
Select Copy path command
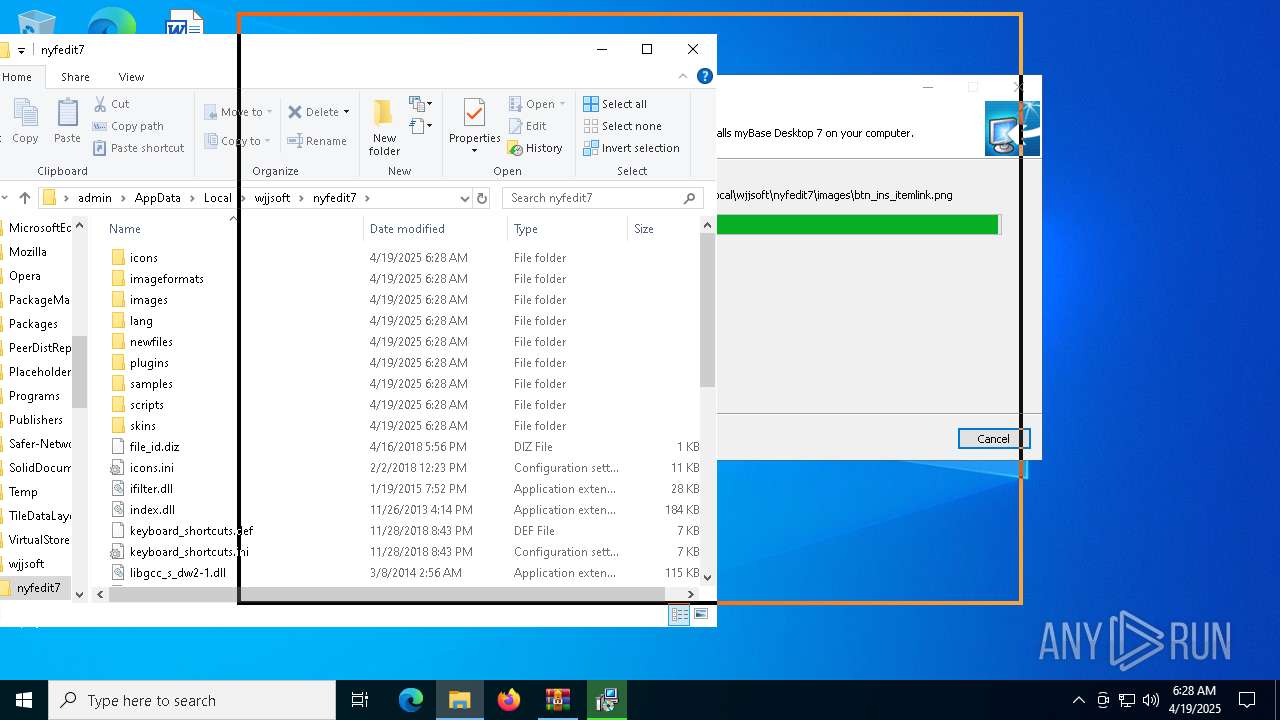128,126
